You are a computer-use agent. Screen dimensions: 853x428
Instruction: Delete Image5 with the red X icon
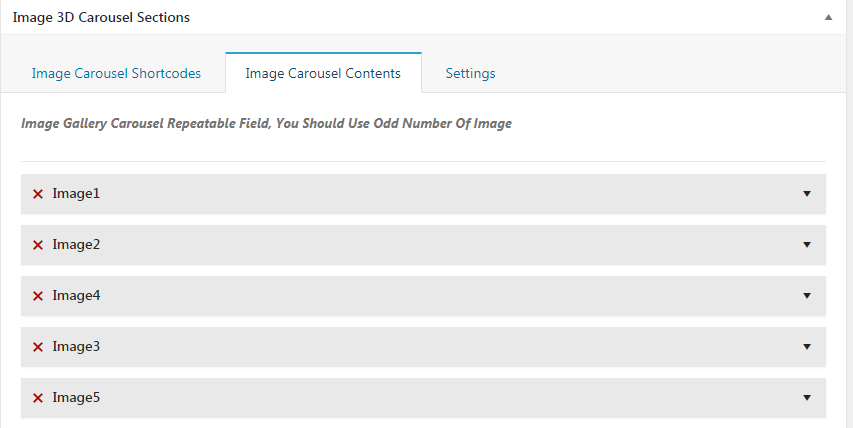pyautogui.click(x=38, y=398)
